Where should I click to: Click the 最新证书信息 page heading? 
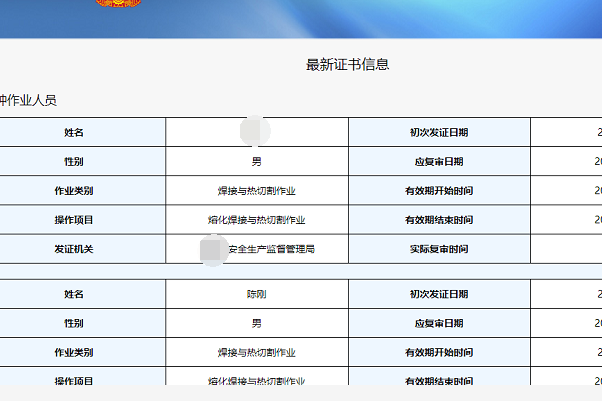click(x=347, y=65)
